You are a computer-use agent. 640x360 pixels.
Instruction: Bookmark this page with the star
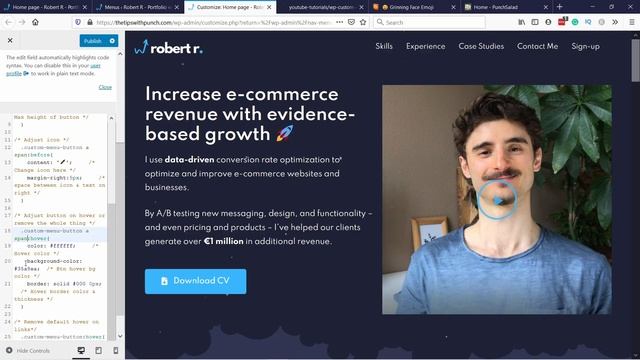[363, 22]
